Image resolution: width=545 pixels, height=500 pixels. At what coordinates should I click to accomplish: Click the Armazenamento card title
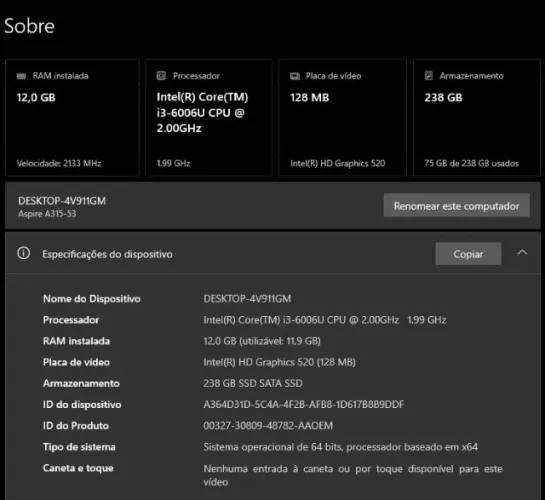pos(471,76)
